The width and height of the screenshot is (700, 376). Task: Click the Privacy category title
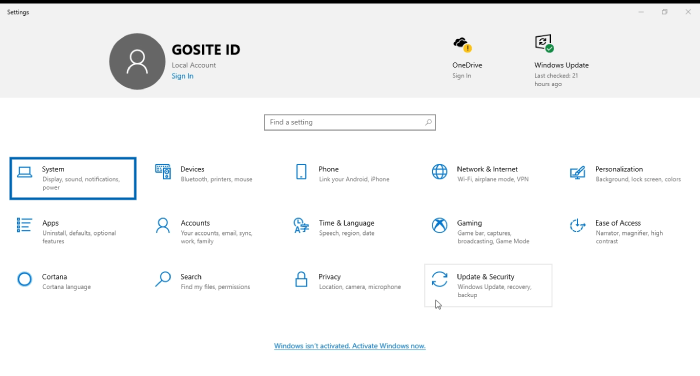tap(329, 277)
